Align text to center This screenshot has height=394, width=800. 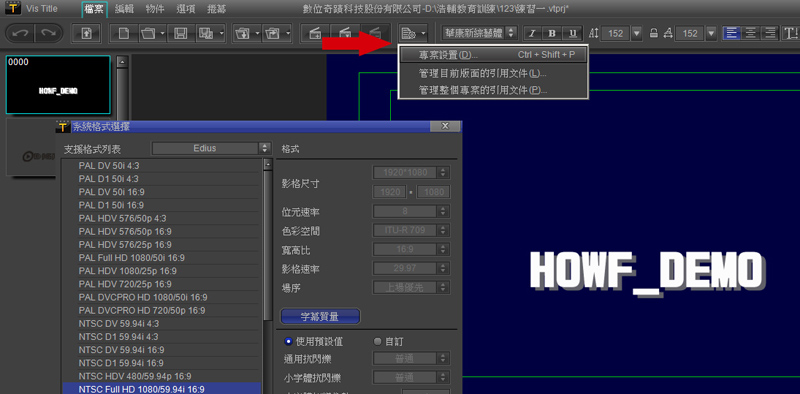point(751,34)
